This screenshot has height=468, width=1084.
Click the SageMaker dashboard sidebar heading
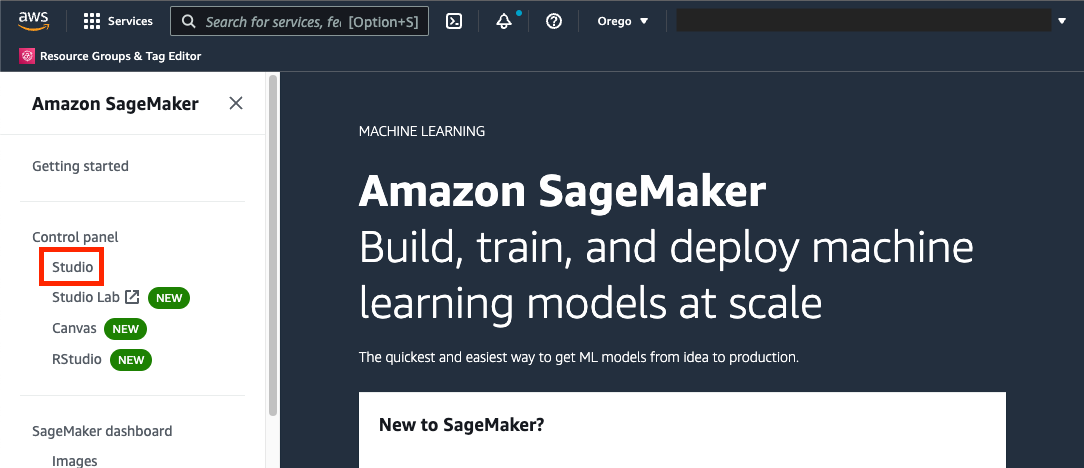click(102, 431)
